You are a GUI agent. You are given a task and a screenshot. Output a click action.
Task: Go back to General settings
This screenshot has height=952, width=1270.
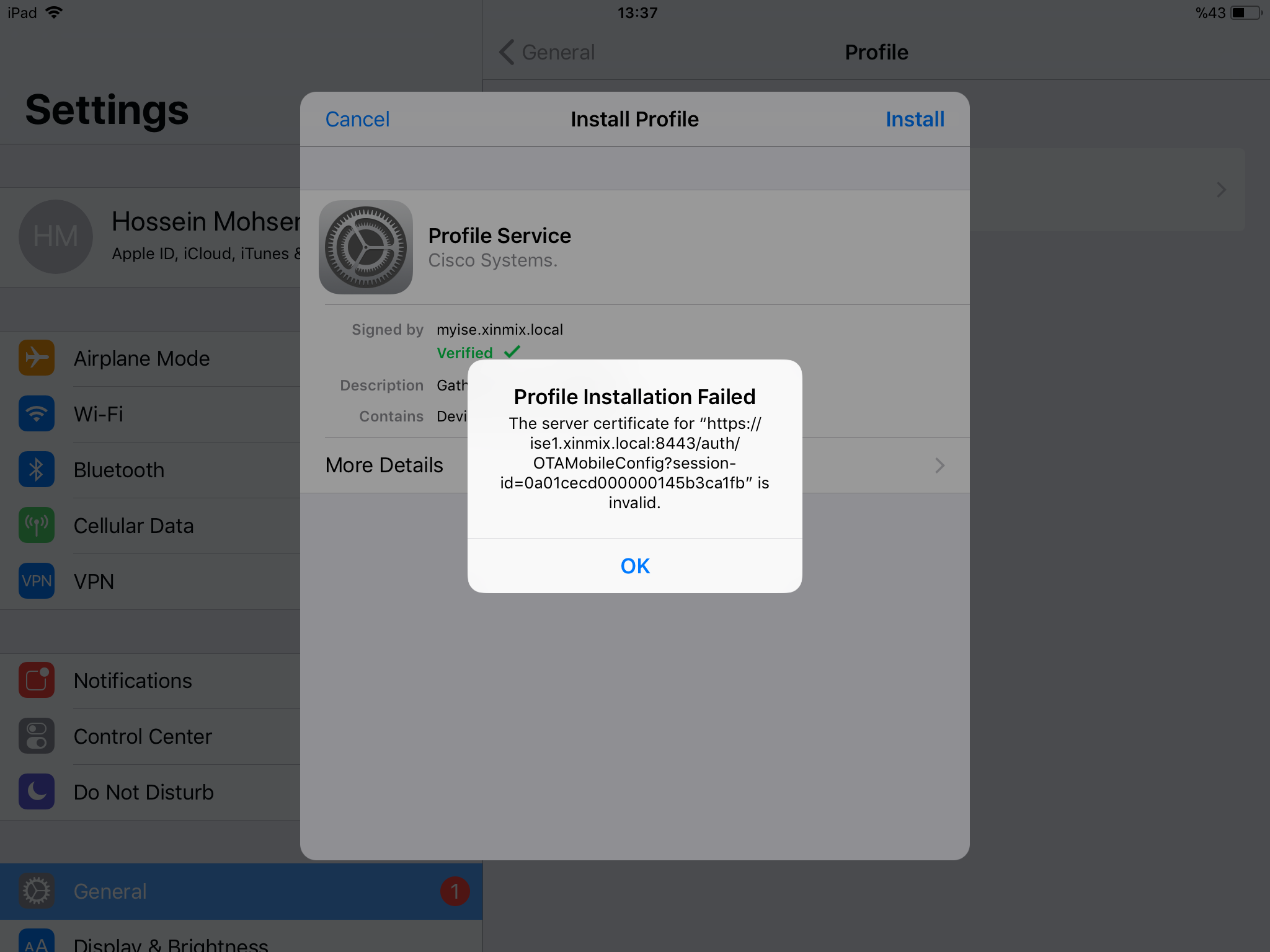click(547, 52)
